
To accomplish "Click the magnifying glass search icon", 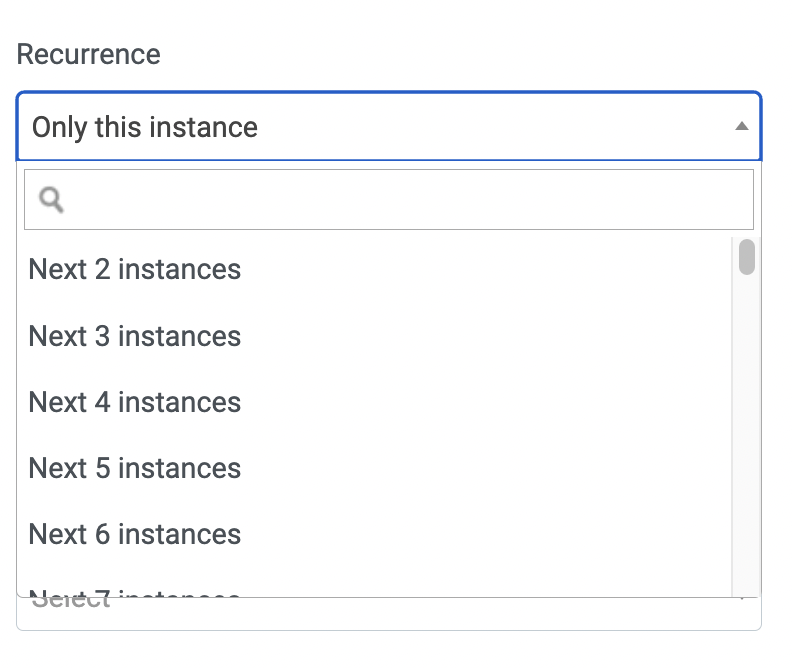I will coord(51,200).
